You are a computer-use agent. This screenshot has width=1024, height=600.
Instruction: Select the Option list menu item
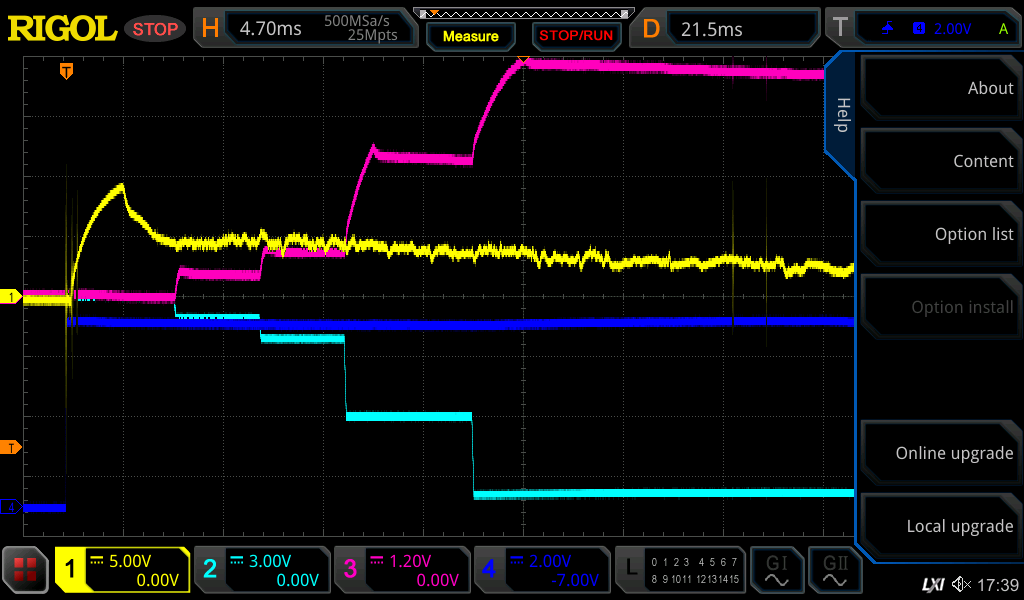[940, 234]
